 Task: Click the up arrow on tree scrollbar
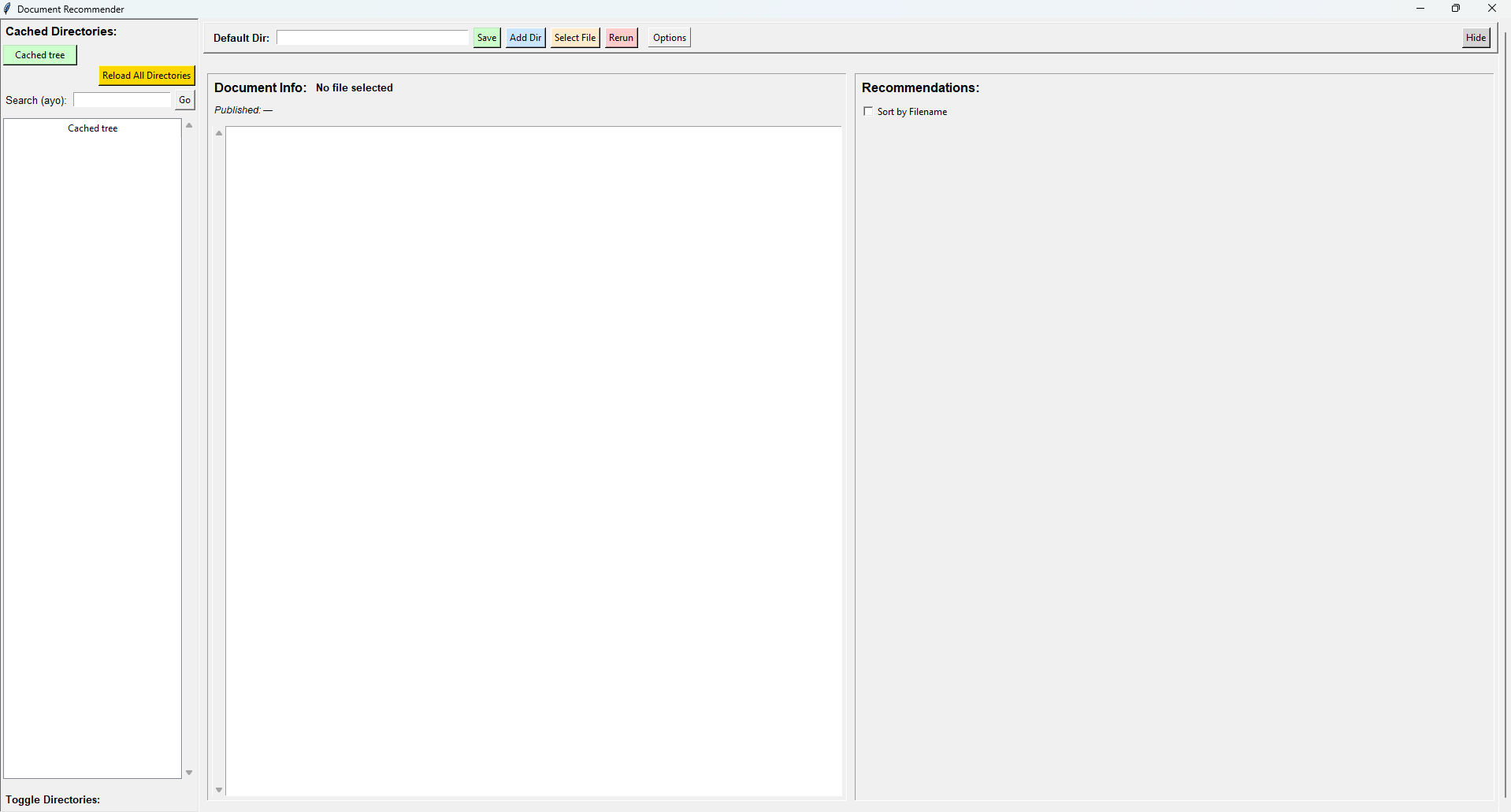point(188,125)
